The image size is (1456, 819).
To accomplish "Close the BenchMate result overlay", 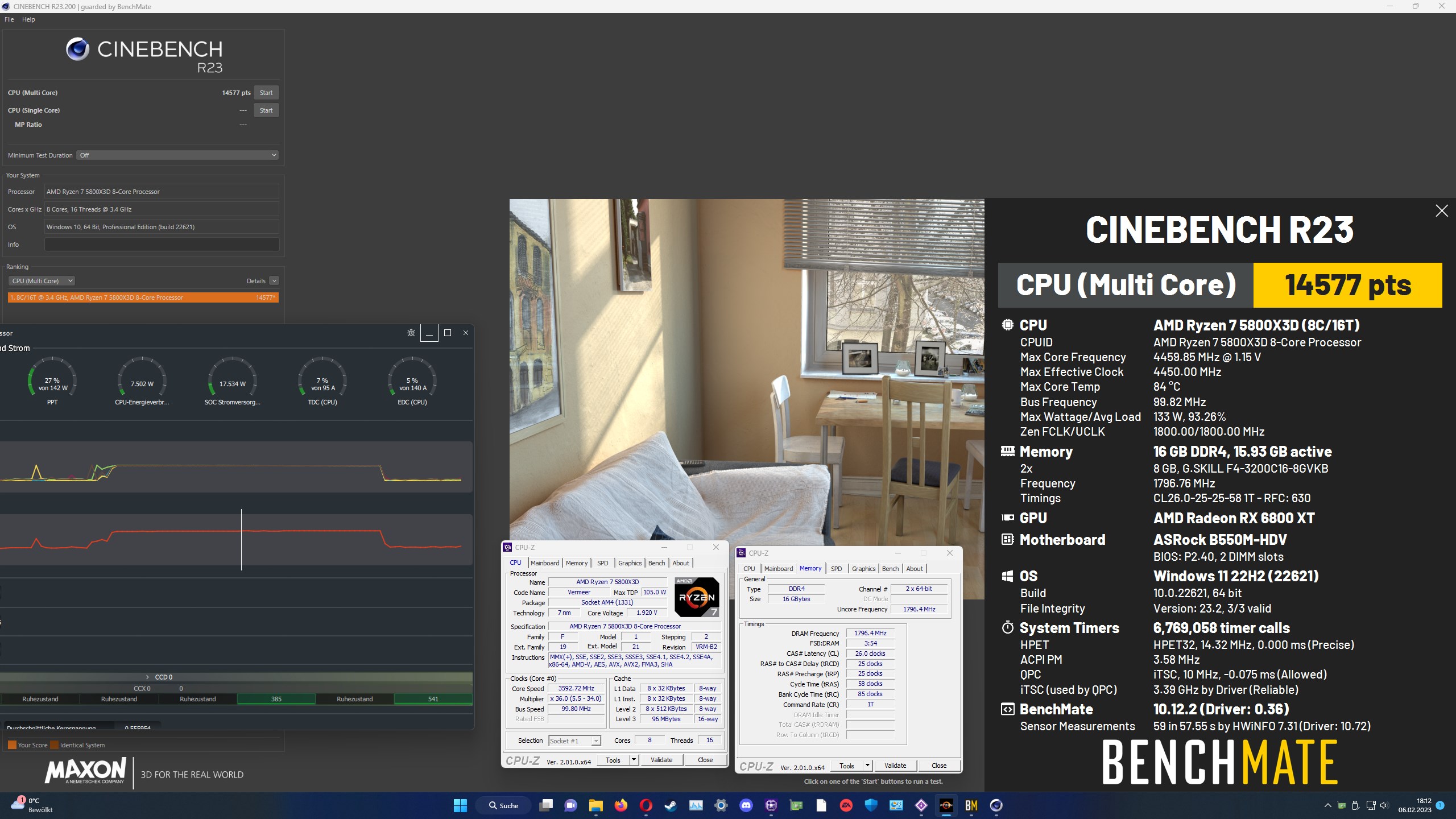I will click(1441, 211).
